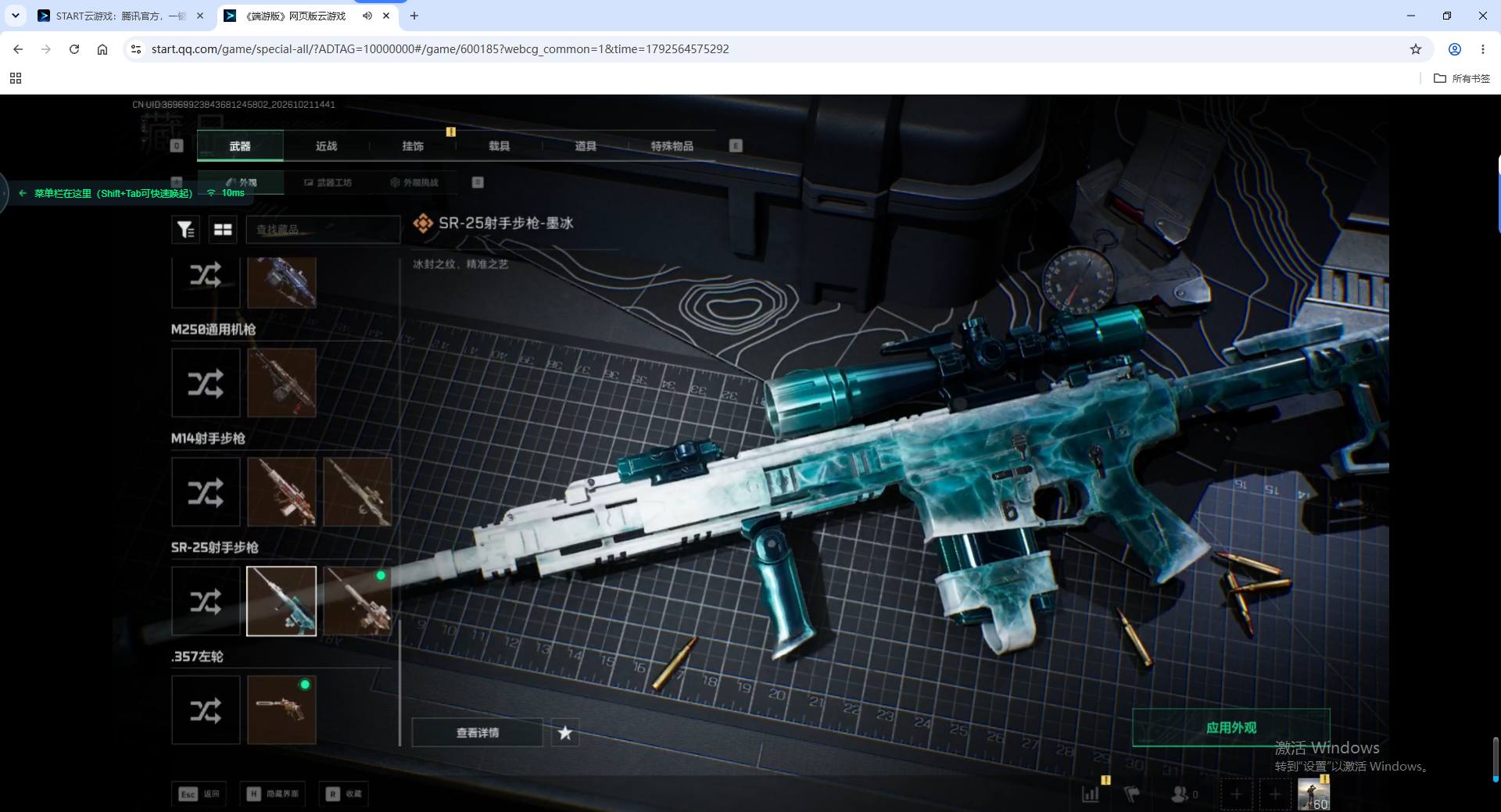Select random skin shuffle for M250通用机枪
This screenshot has width=1501, height=812.
coord(206,383)
